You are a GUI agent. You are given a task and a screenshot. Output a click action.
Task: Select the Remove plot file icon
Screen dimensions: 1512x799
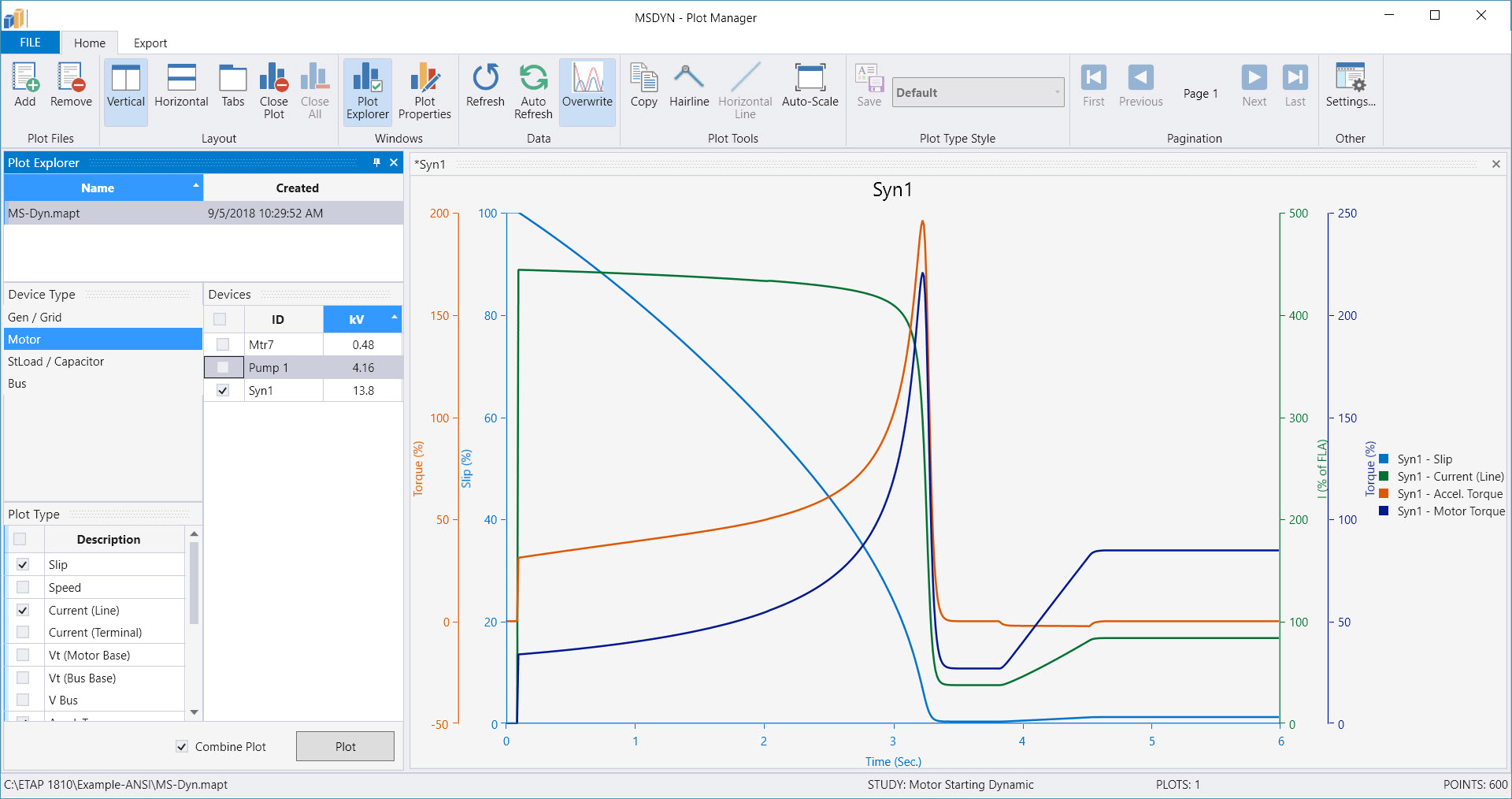click(71, 85)
